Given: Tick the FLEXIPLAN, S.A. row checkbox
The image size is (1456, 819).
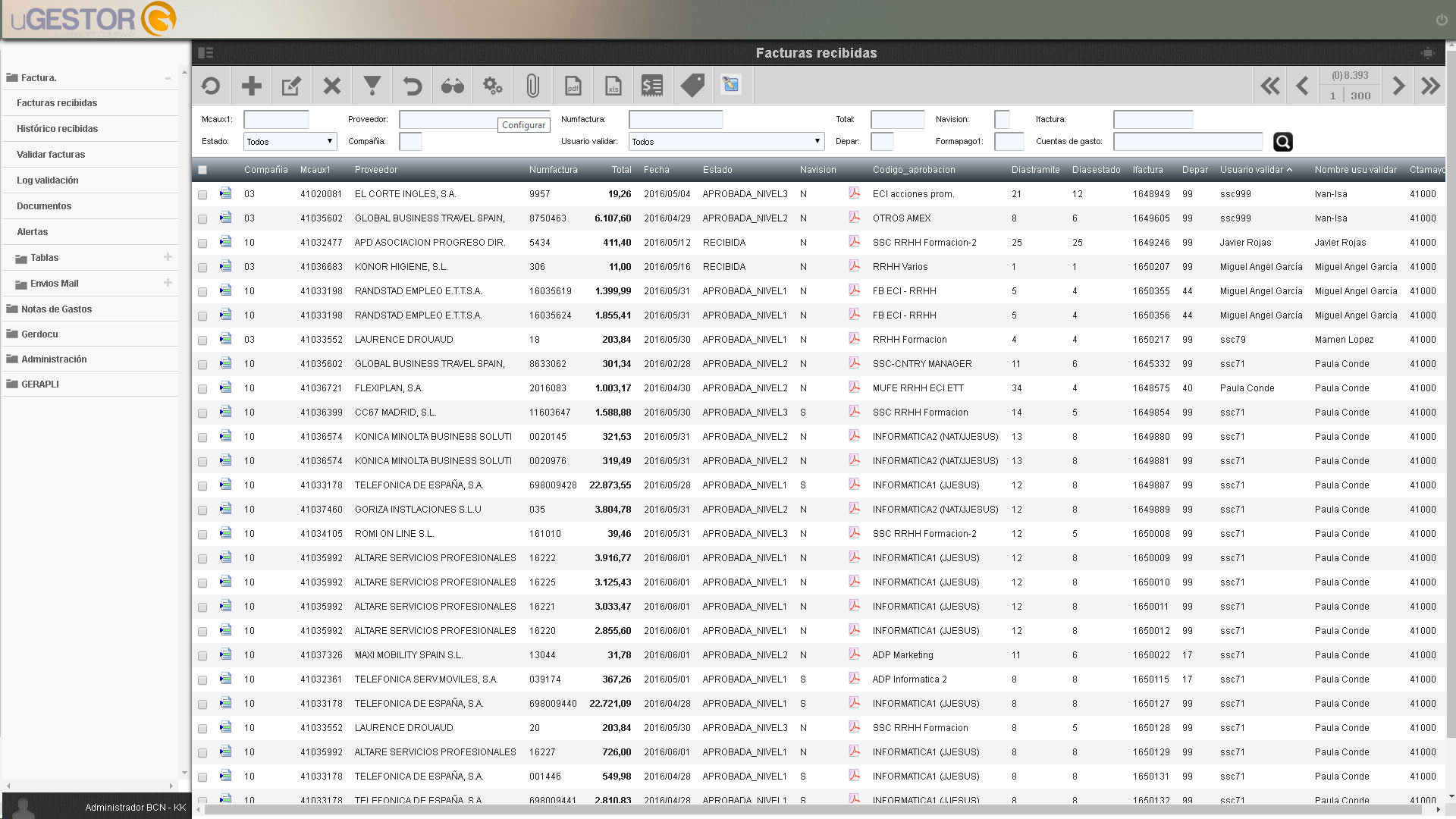Looking at the screenshot, I should [x=202, y=389].
